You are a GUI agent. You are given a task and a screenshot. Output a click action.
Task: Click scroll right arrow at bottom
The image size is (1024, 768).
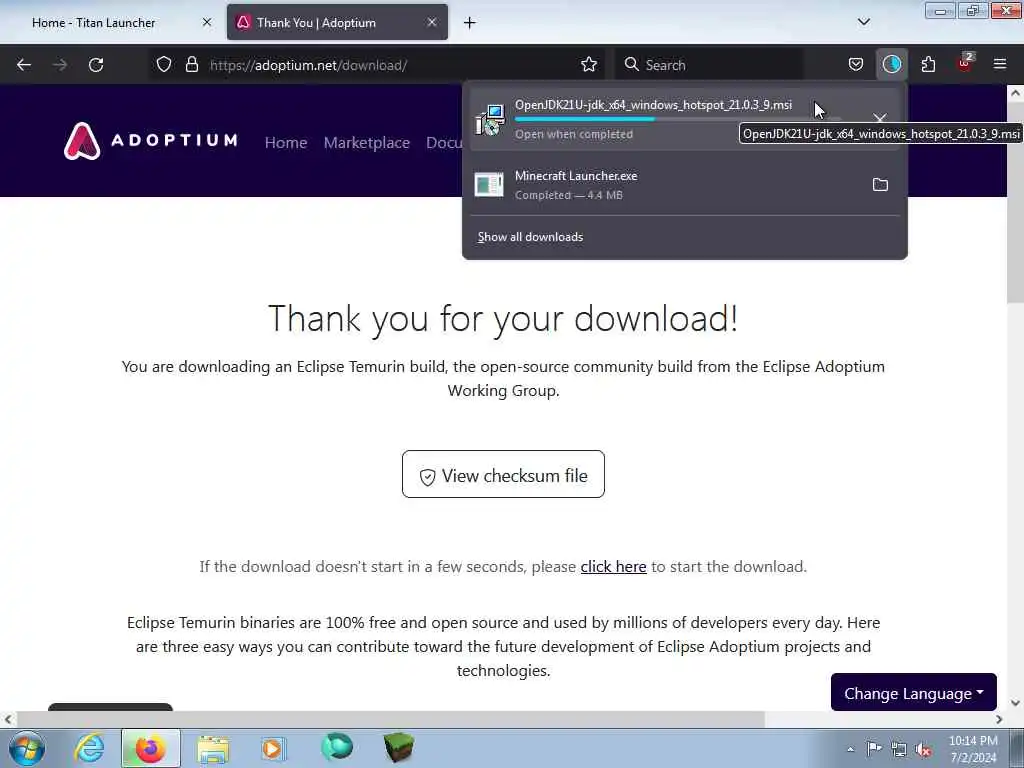tap(999, 719)
